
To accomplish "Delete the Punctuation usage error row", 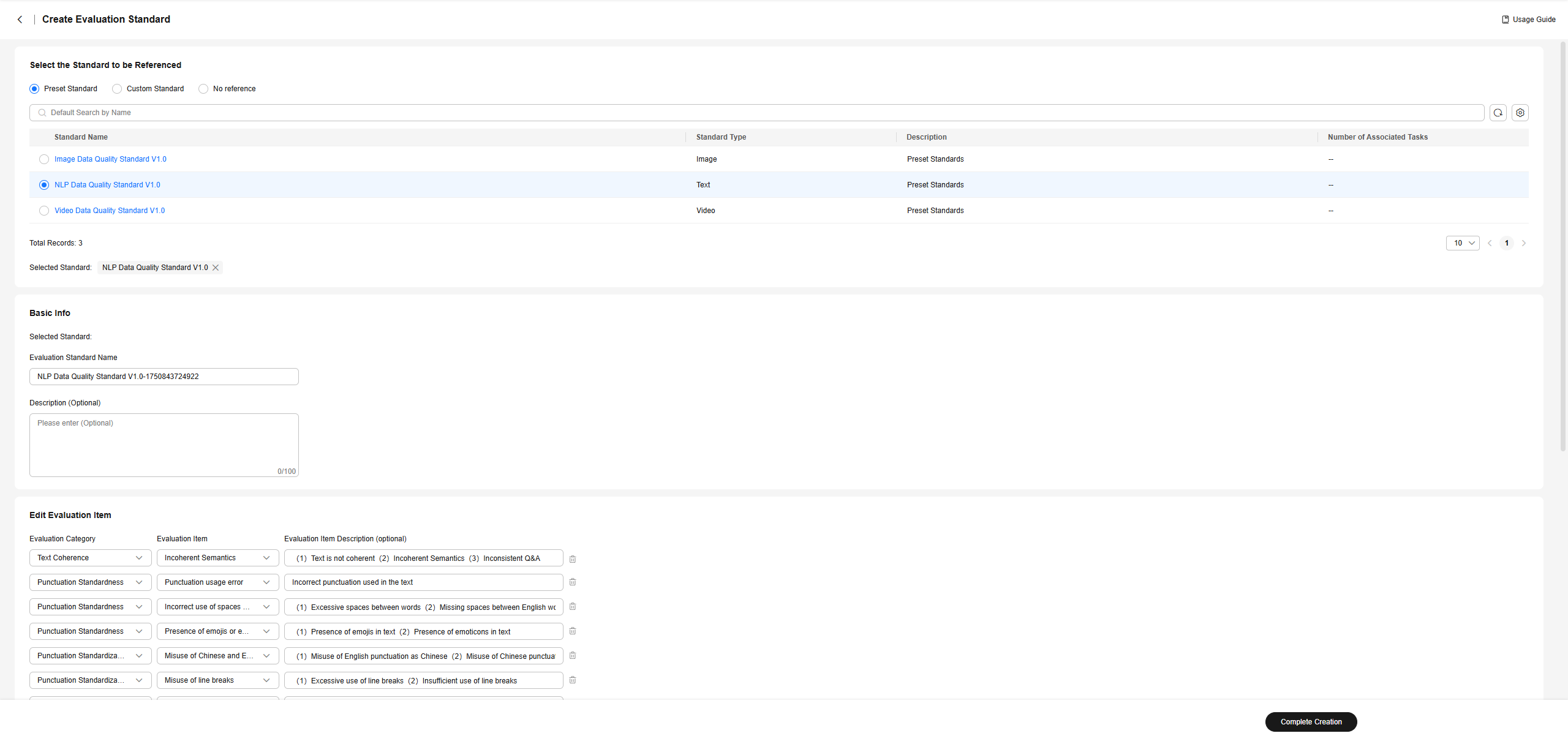I will pyautogui.click(x=573, y=582).
